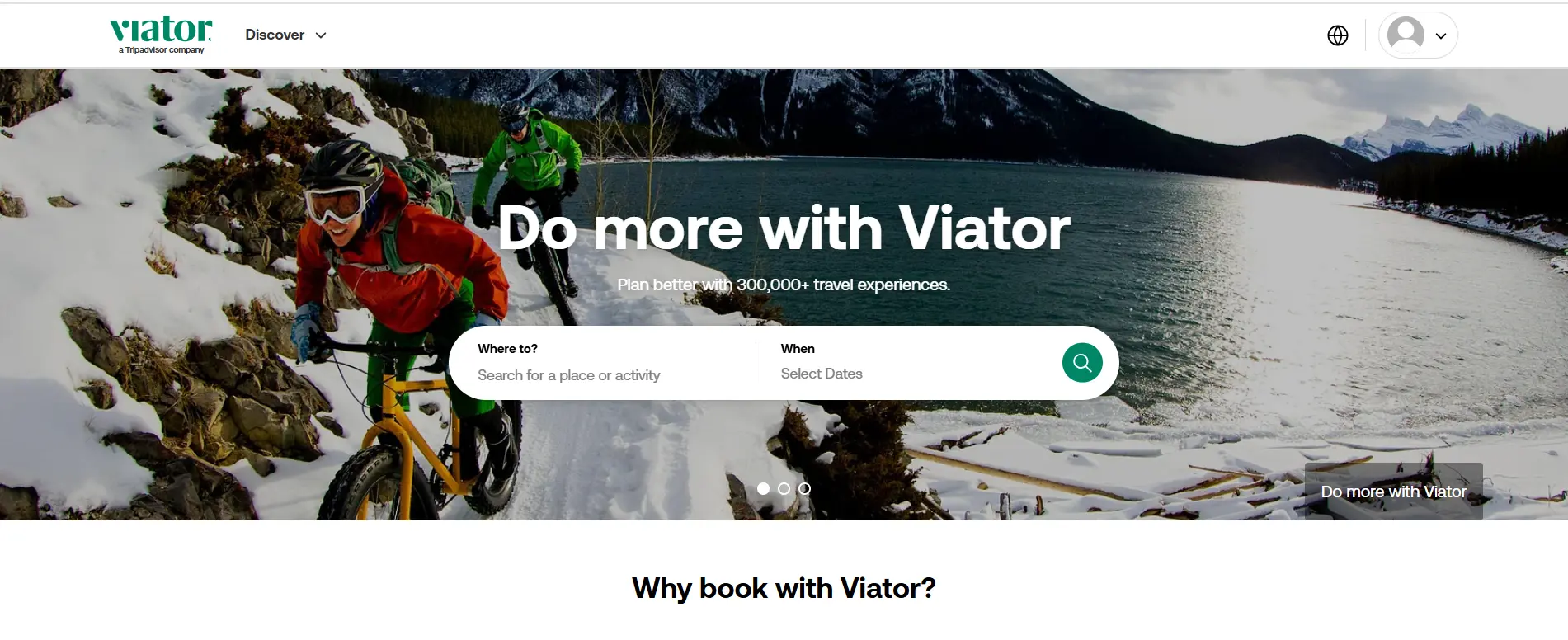The width and height of the screenshot is (1568, 640).
Task: Click the 'a Tripadvisor company' tagline
Action: click(x=161, y=50)
